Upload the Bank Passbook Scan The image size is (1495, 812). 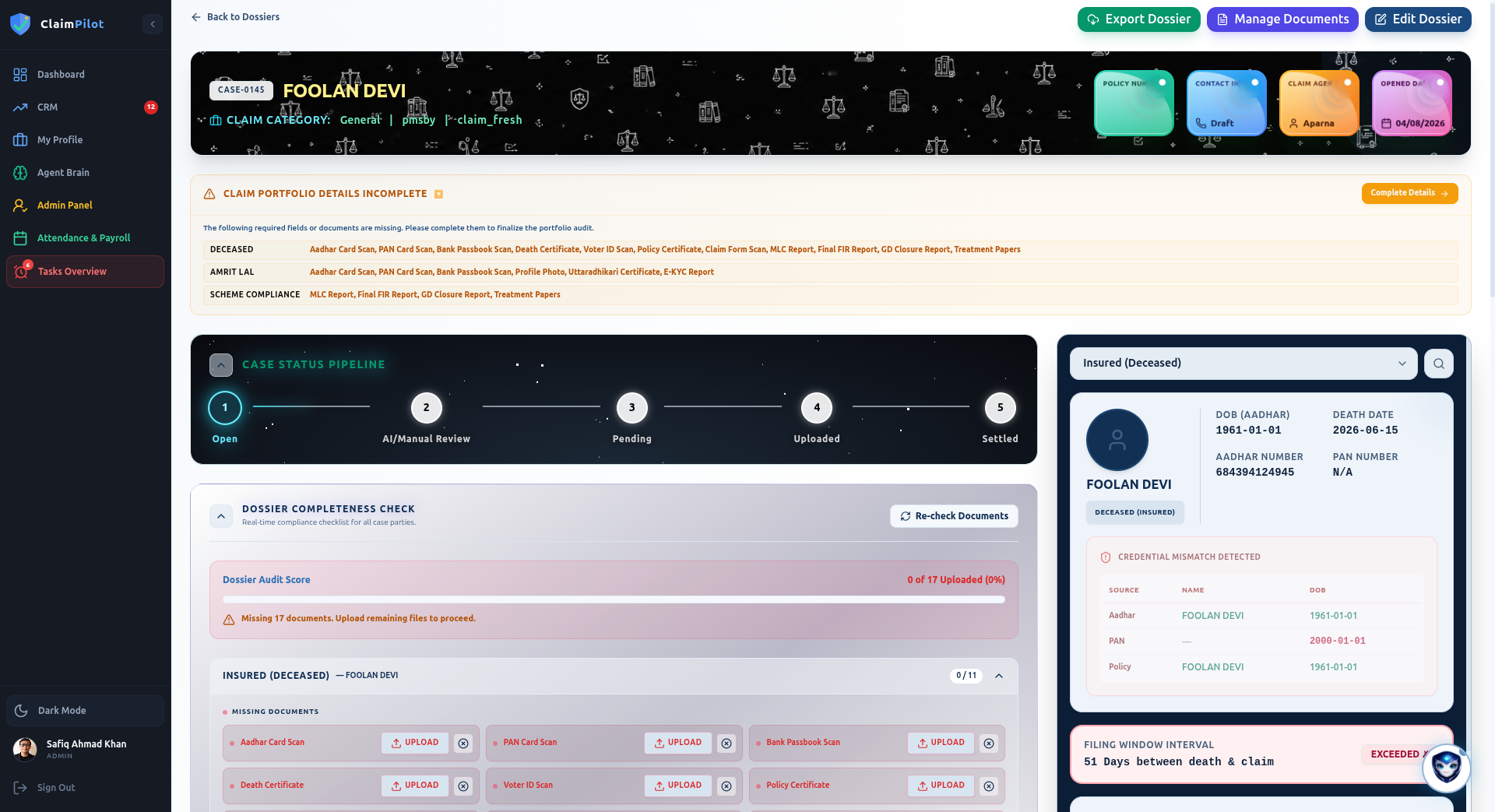[941, 743]
